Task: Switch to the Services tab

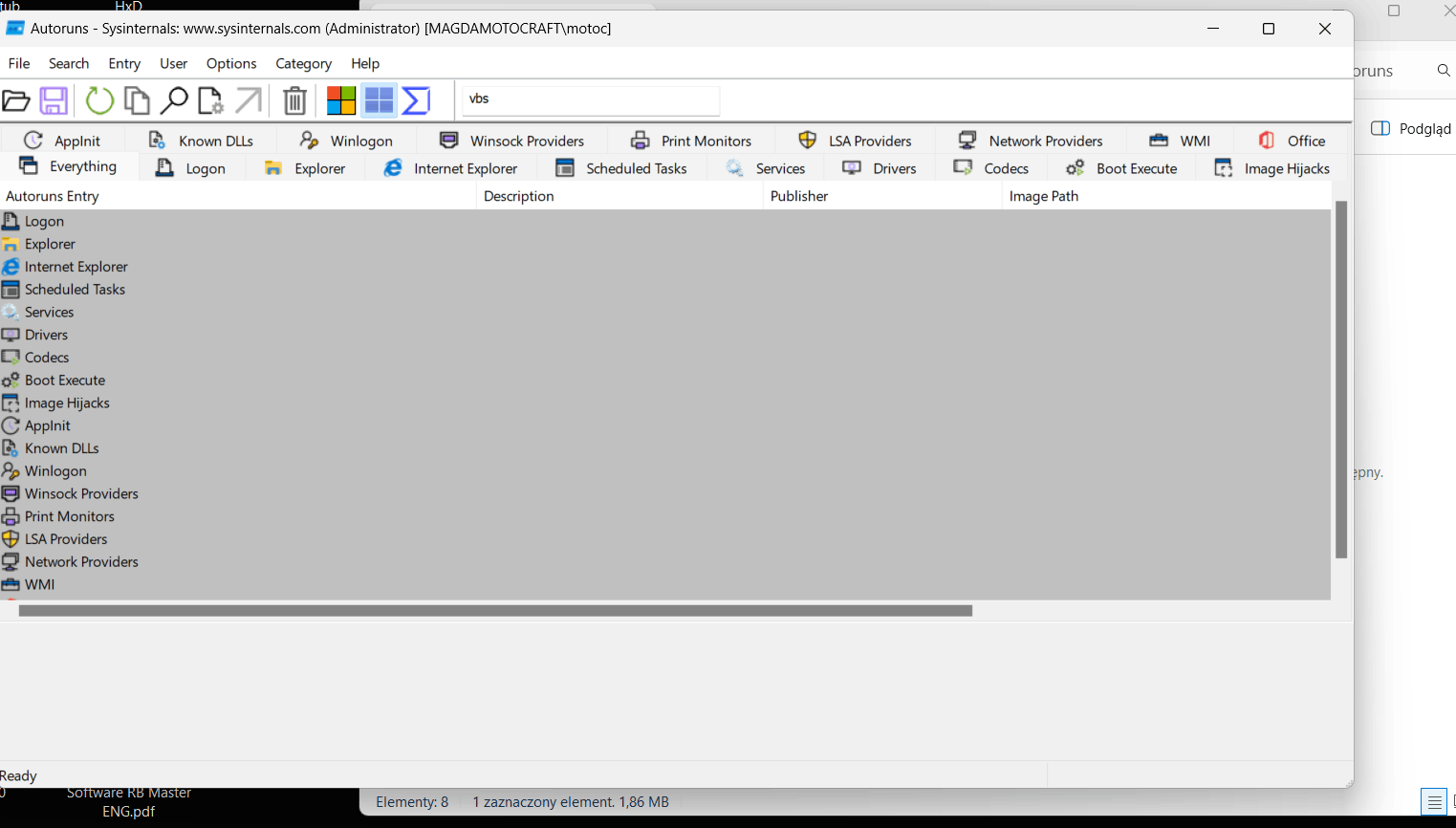Action: click(x=765, y=168)
